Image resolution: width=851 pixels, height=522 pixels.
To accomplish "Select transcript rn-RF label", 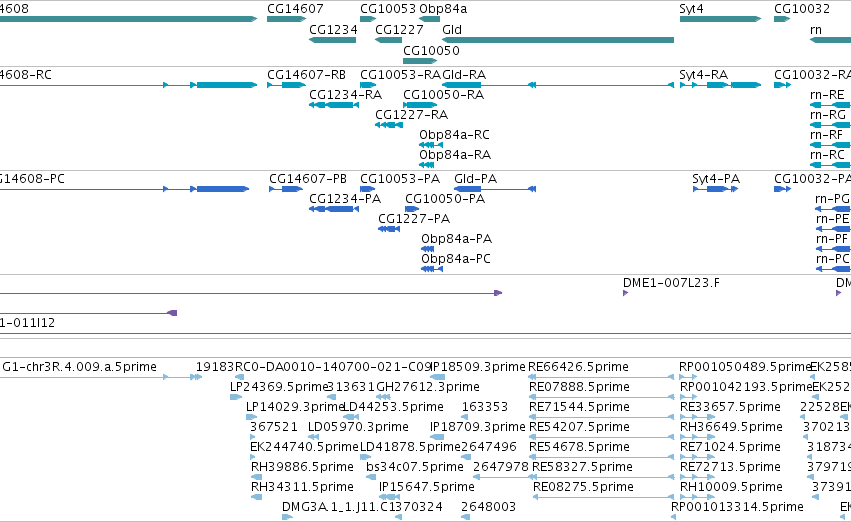I will coord(827,135).
